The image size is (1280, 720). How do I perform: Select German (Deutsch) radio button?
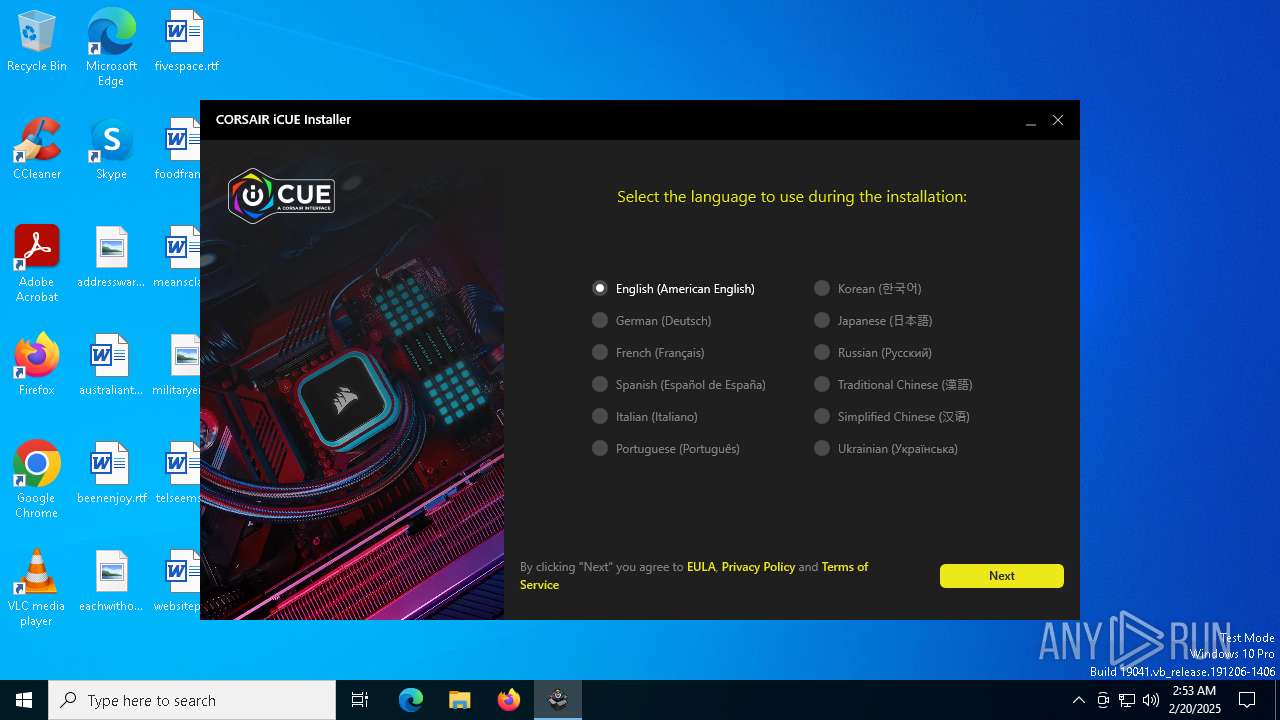pyautogui.click(x=600, y=320)
